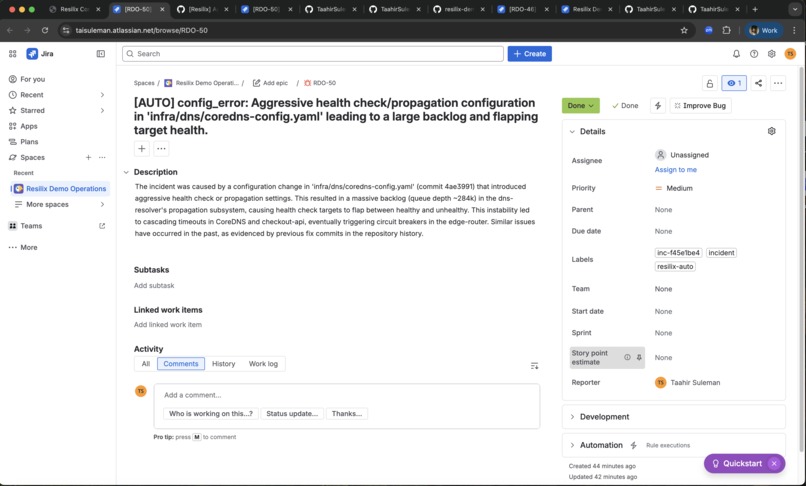This screenshot has height=486, width=806.
Task: Click the browser address bar
Action: pos(370,30)
